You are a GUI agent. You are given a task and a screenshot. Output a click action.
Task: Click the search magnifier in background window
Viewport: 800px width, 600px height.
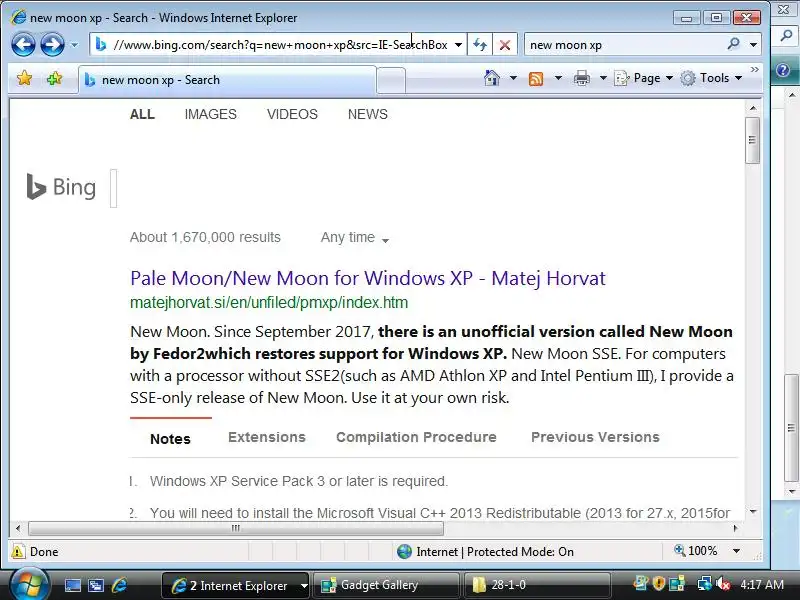786,35
